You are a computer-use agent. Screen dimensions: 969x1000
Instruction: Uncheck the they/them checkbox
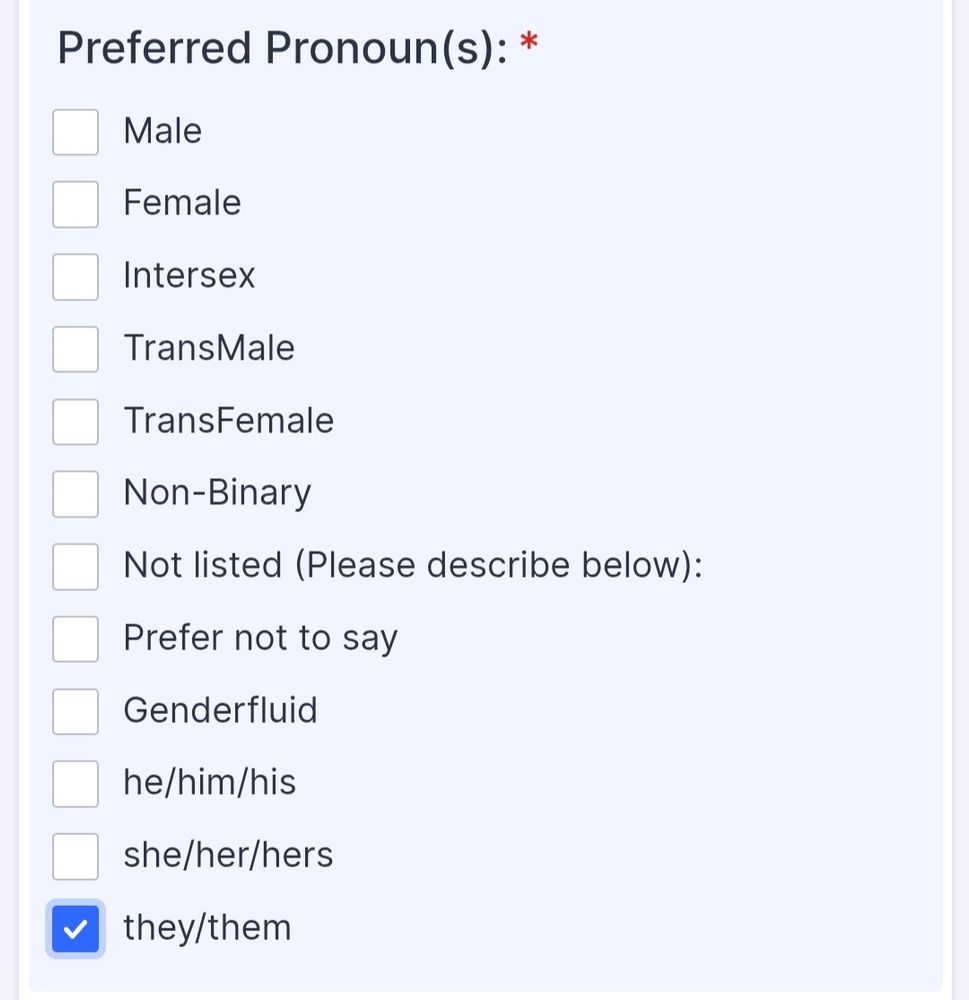pos(75,929)
